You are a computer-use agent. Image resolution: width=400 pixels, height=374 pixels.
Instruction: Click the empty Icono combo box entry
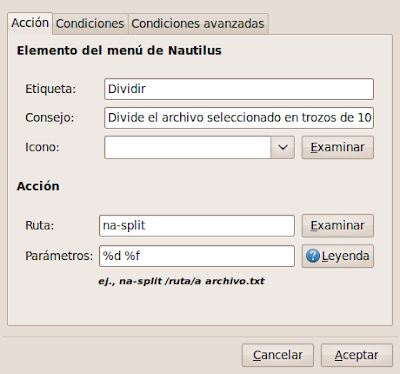[x=188, y=147]
